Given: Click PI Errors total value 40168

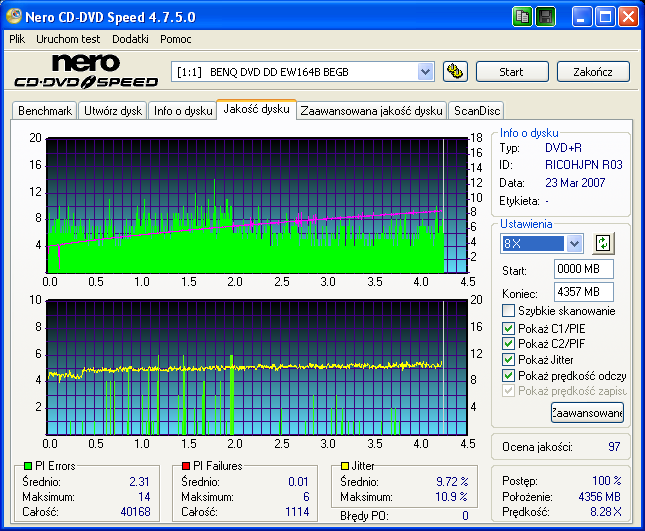Looking at the screenshot, I should coord(135,512).
